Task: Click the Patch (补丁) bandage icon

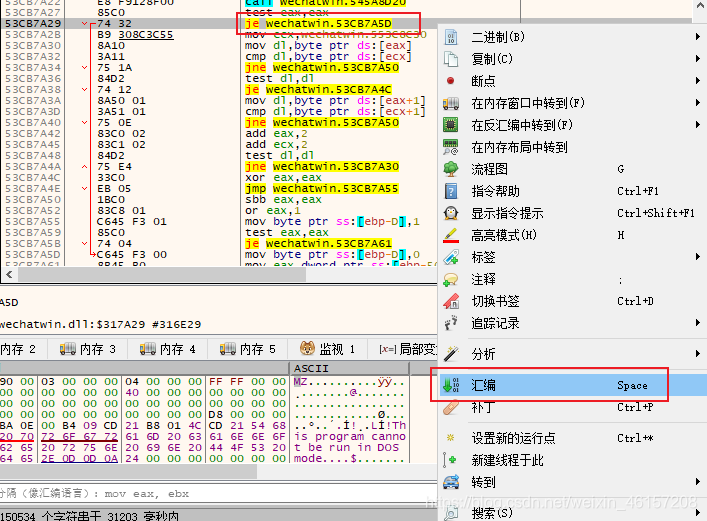Action: (450, 407)
